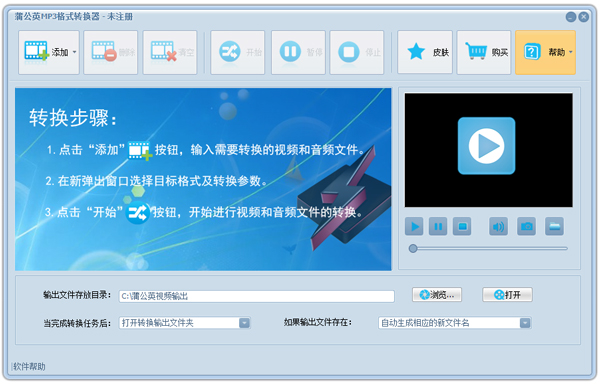The width and height of the screenshot is (600, 384).
Task: Open snapshot folder icon under preview
Action: [554, 226]
